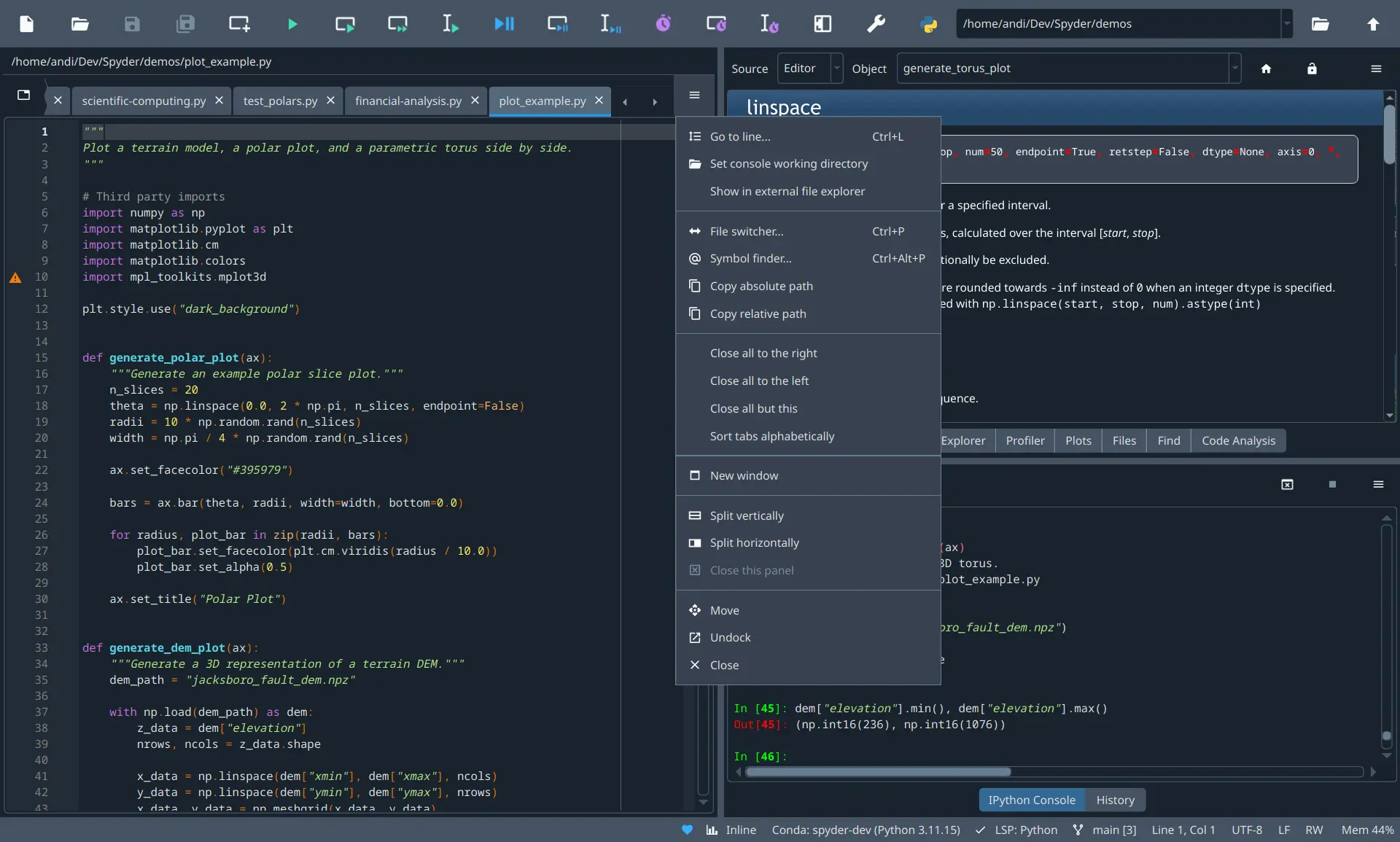Debug selection or current line icon

[x=610, y=24]
